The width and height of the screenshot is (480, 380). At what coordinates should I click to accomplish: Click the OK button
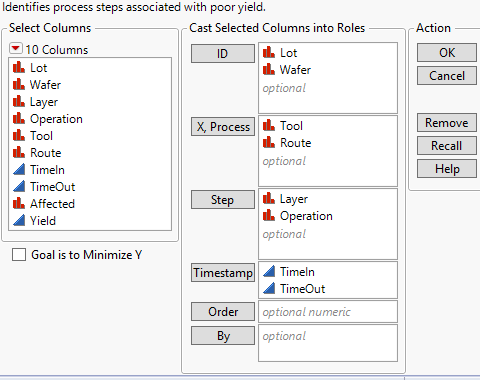coord(447,53)
